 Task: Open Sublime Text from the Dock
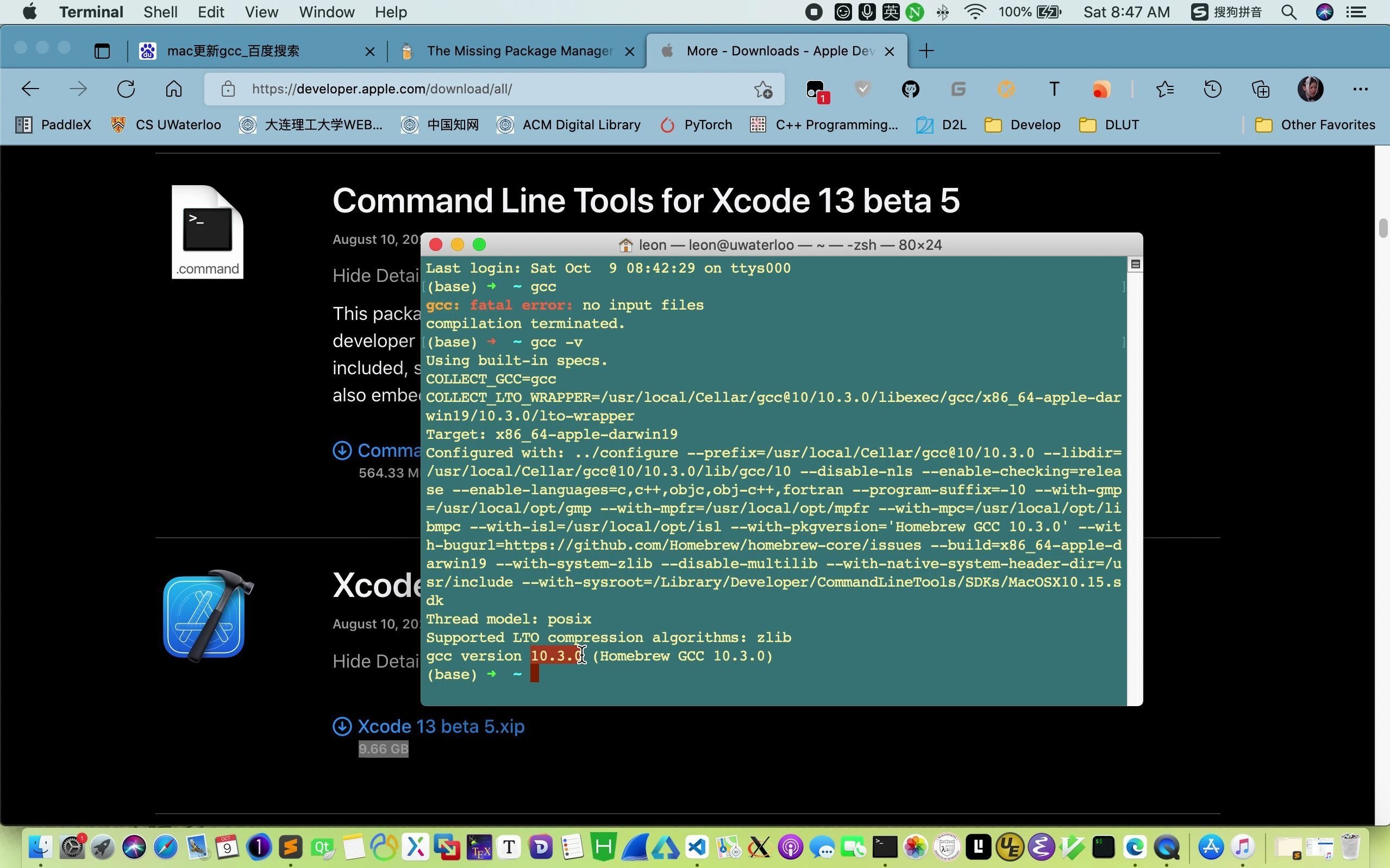(x=291, y=847)
